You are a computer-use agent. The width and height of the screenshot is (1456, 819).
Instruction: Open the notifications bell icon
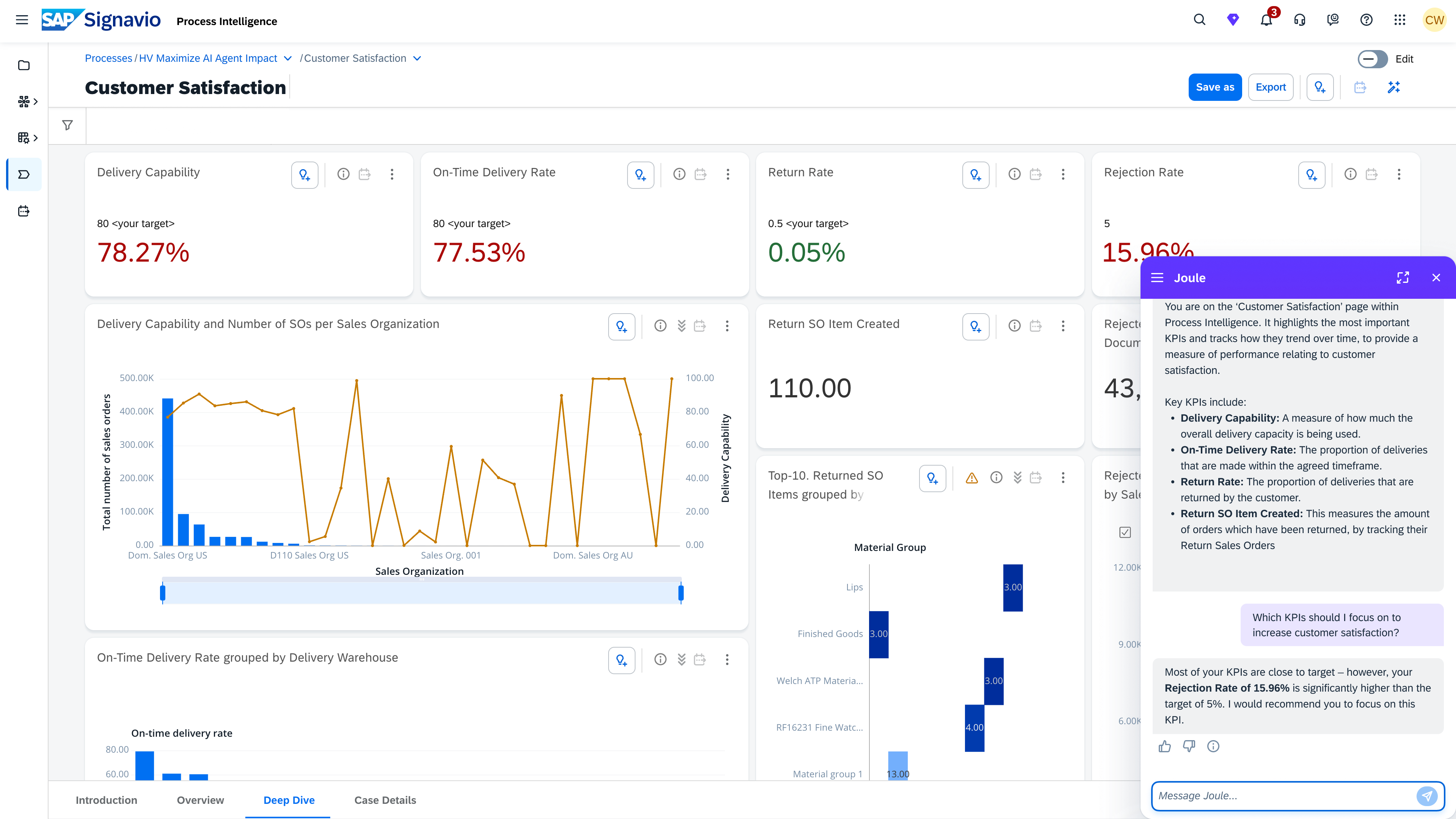(x=1266, y=20)
